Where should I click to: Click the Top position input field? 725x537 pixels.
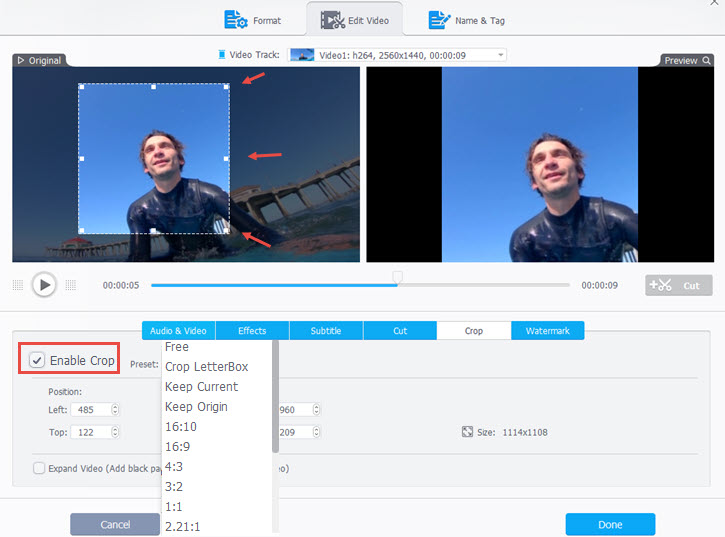[x=91, y=432]
